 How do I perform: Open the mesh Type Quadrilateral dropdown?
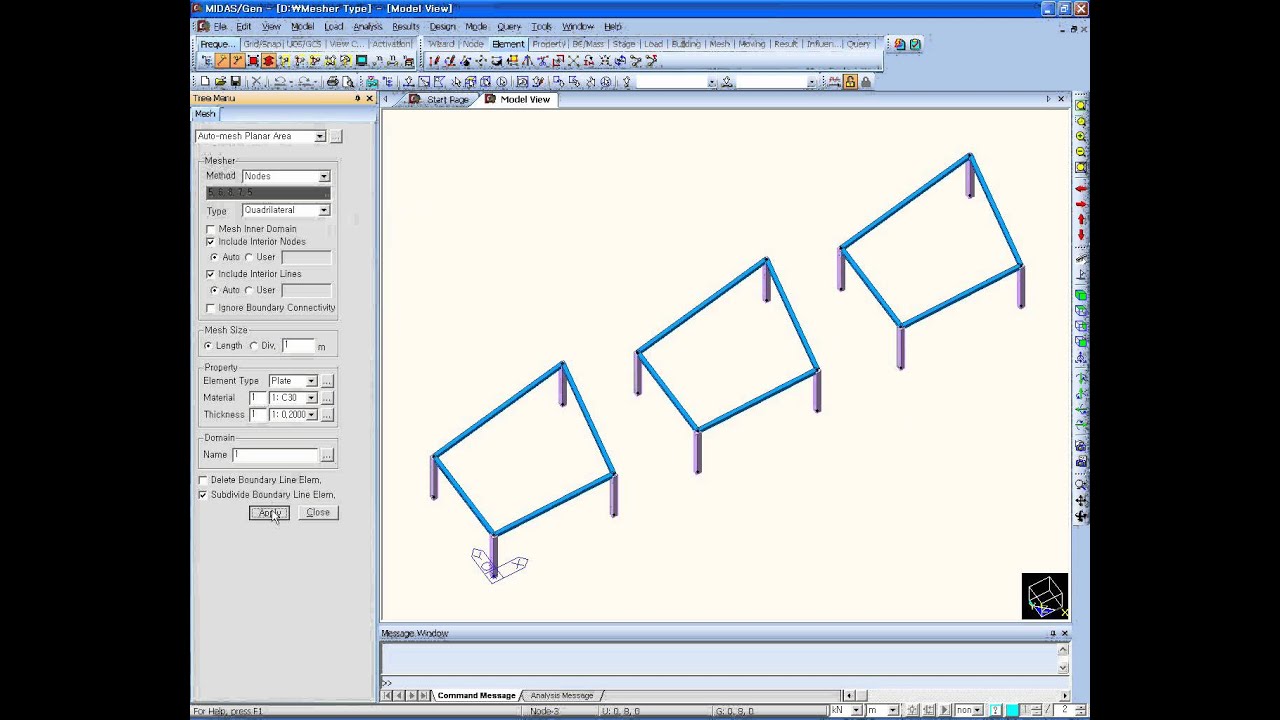click(x=324, y=211)
